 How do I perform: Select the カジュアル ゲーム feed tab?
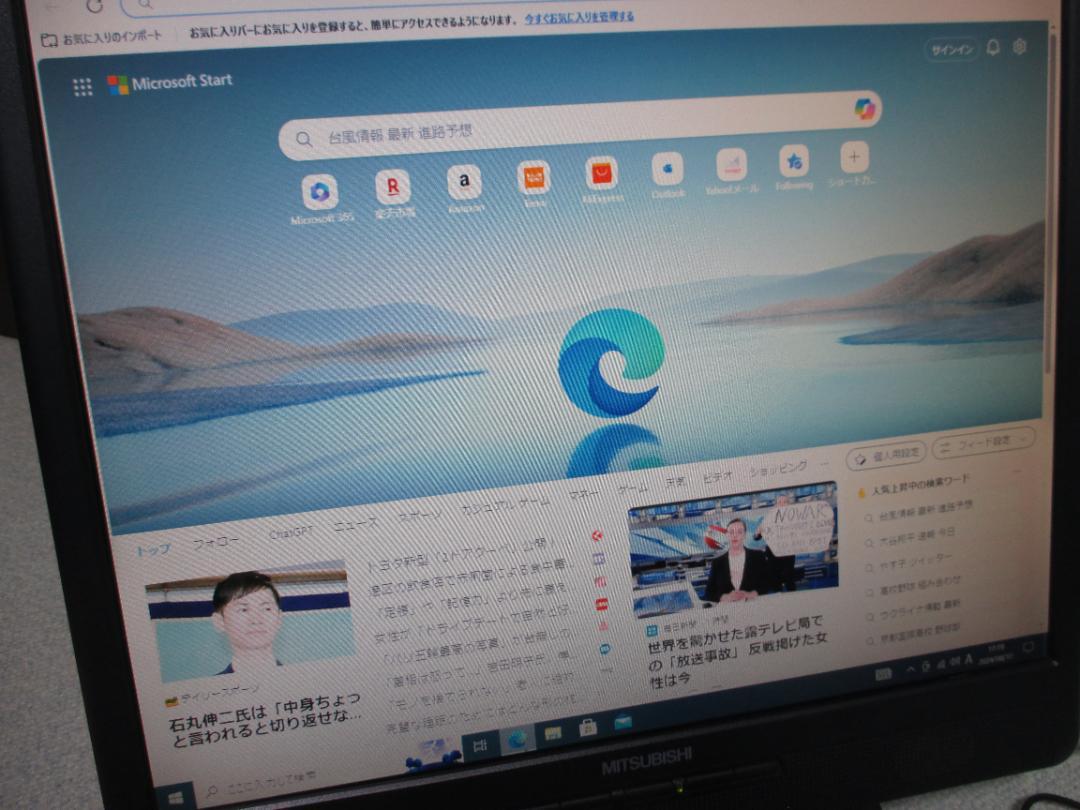(x=506, y=505)
